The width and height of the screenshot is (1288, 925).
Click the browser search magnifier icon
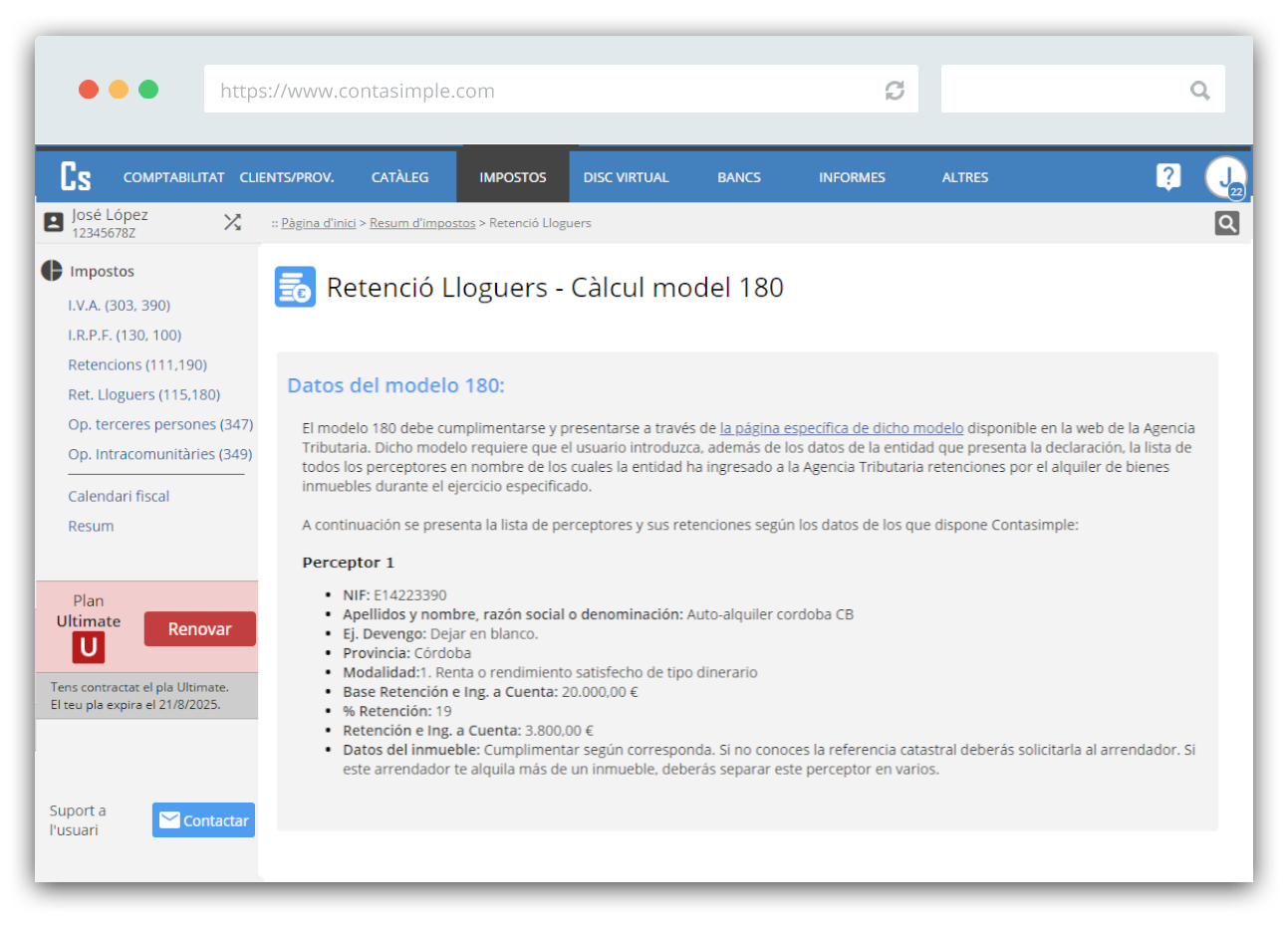(1199, 91)
